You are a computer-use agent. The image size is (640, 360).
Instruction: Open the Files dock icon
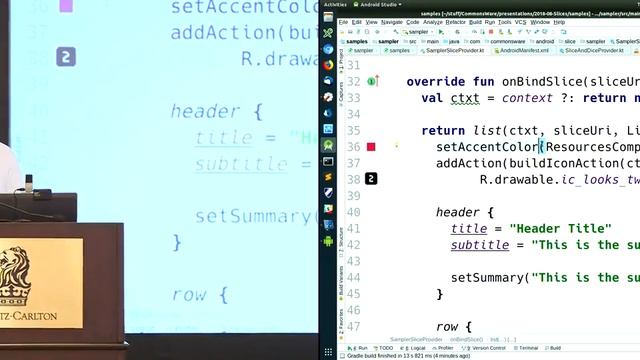pos(328,17)
